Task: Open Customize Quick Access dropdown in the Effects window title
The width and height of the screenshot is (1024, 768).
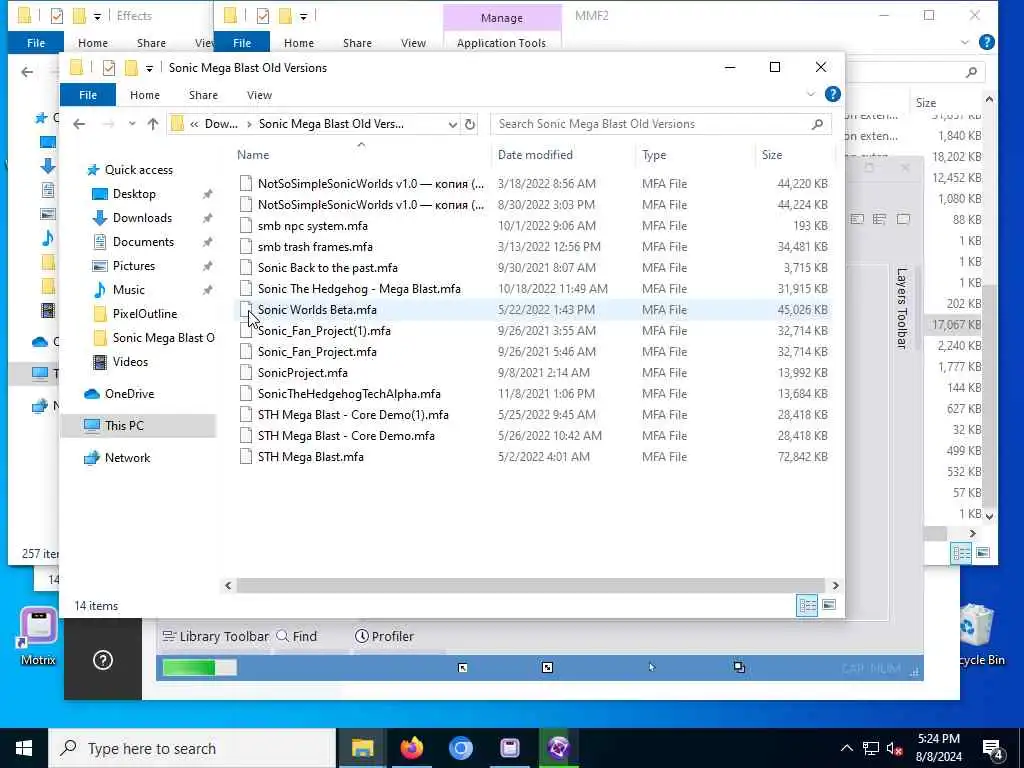Action: click(x=97, y=16)
